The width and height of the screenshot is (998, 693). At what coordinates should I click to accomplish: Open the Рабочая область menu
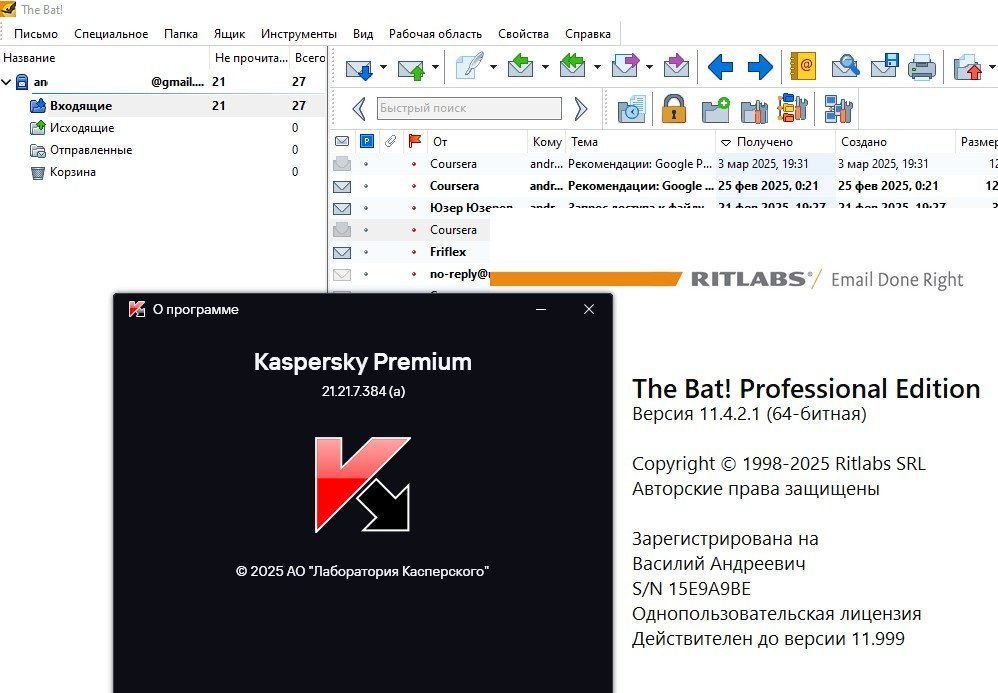pos(435,34)
